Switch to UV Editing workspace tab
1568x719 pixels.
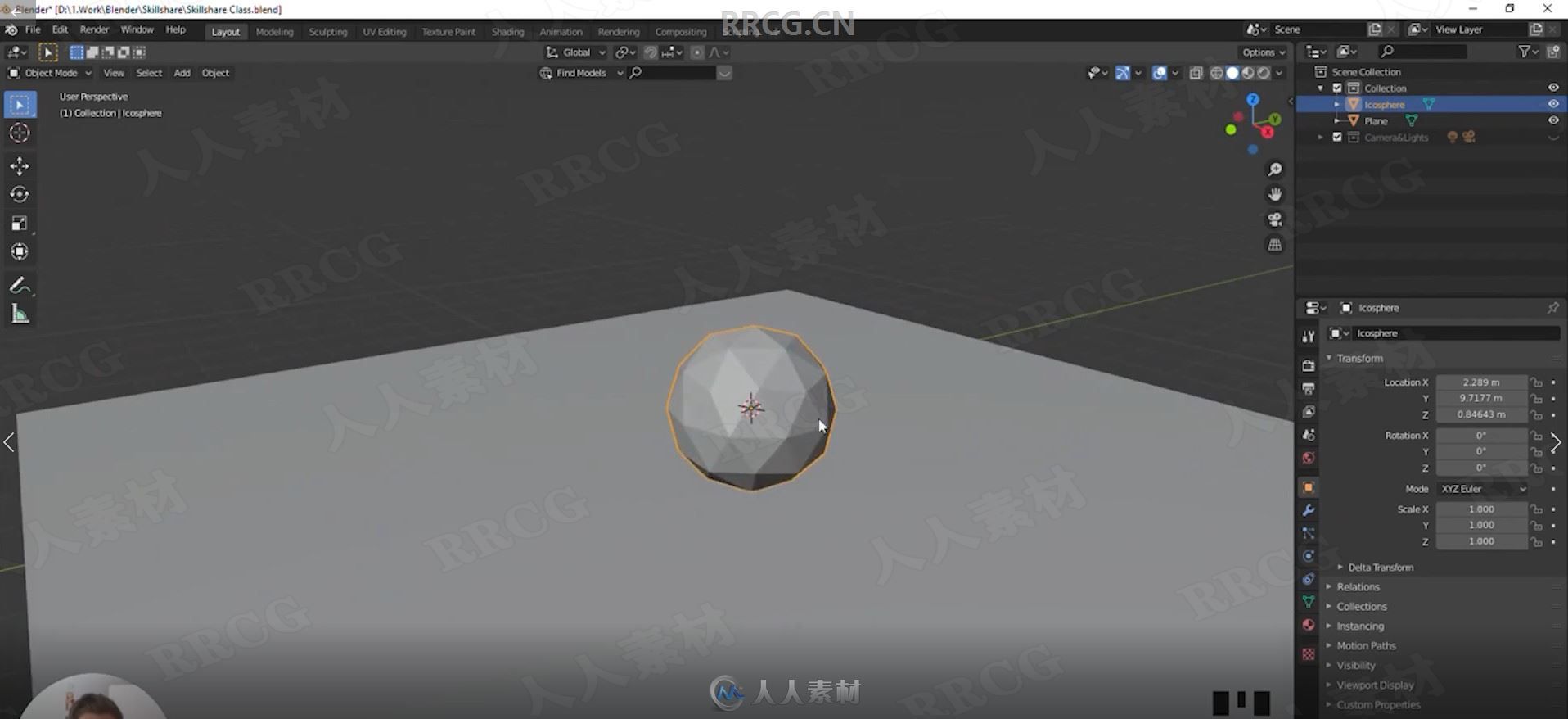pos(385,32)
